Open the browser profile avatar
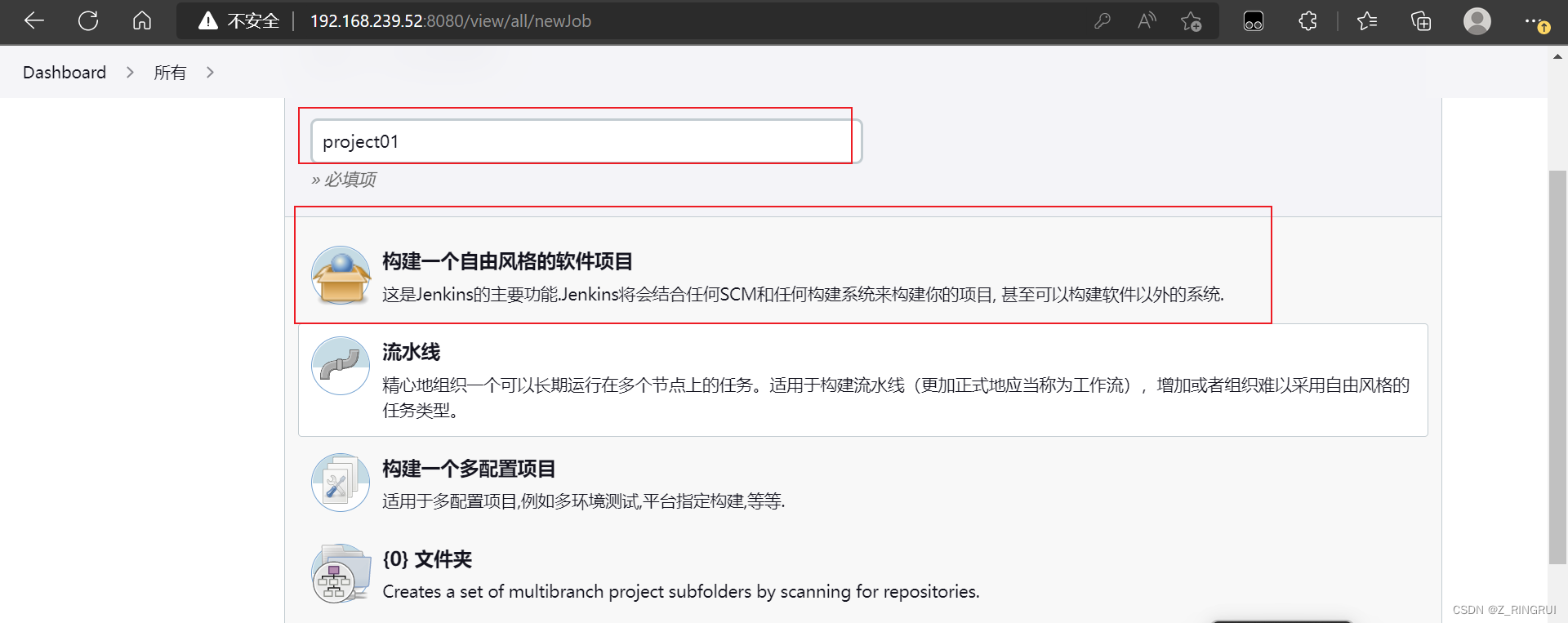Screen dimensions: 1568x623 pos(1477,21)
